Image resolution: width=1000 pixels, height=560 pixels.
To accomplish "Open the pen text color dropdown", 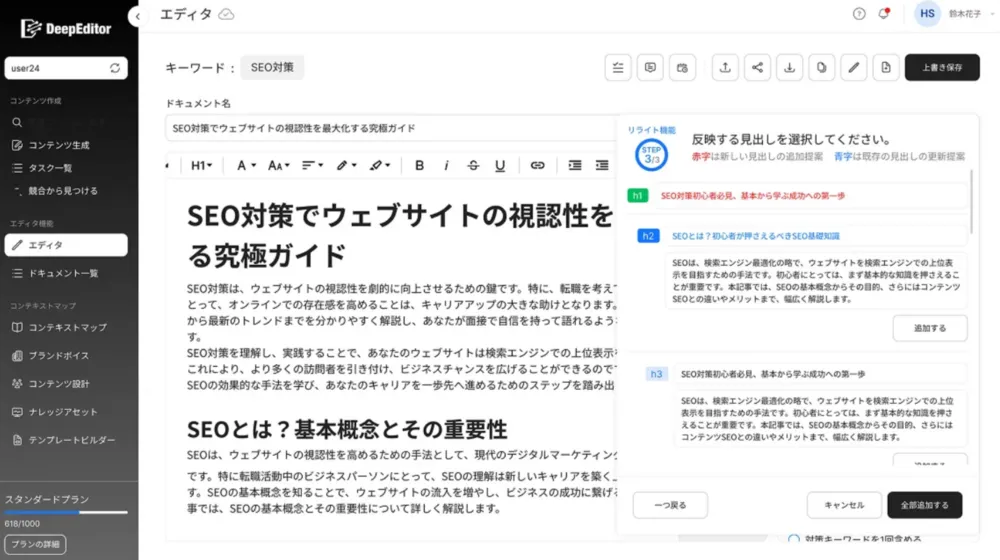I will 346,165.
